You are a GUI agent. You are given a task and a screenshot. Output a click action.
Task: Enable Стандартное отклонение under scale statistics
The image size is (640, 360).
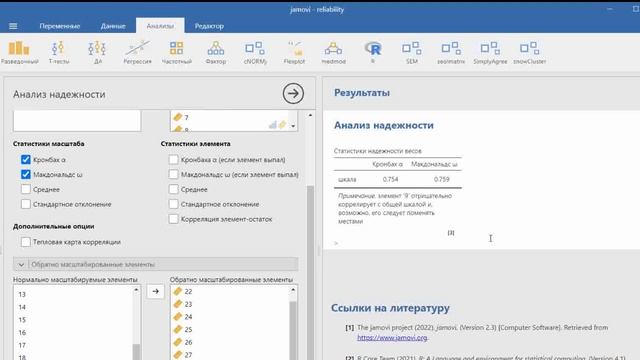tap(26, 204)
